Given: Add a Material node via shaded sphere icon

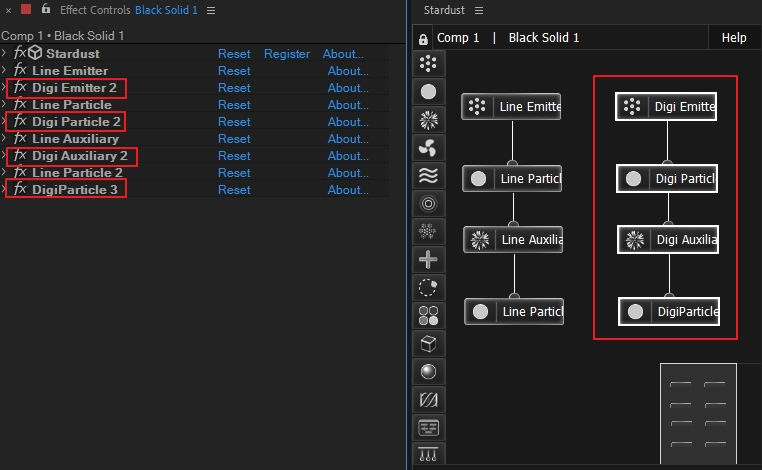Looking at the screenshot, I should pos(428,372).
